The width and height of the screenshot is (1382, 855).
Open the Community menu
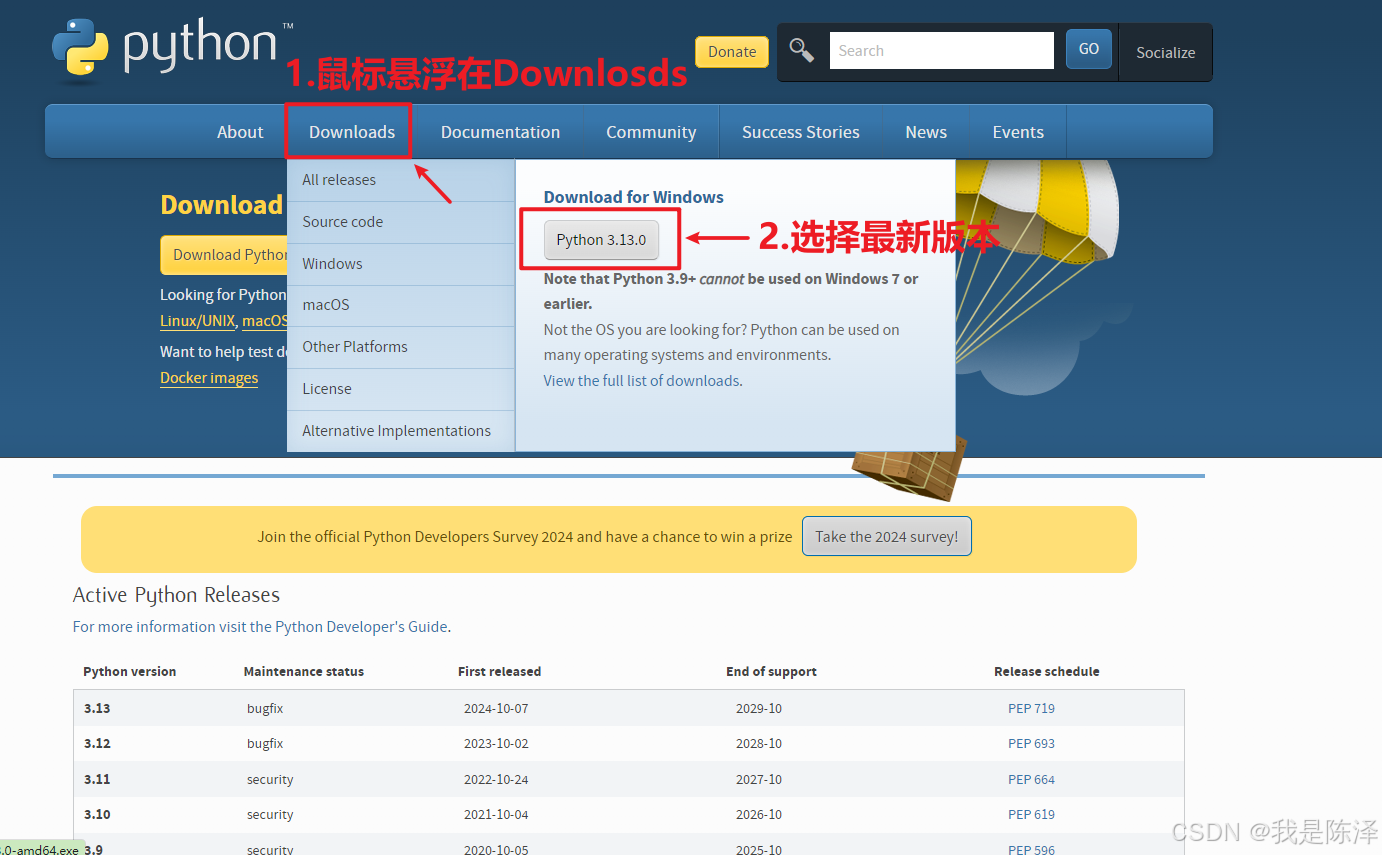[x=651, y=132]
